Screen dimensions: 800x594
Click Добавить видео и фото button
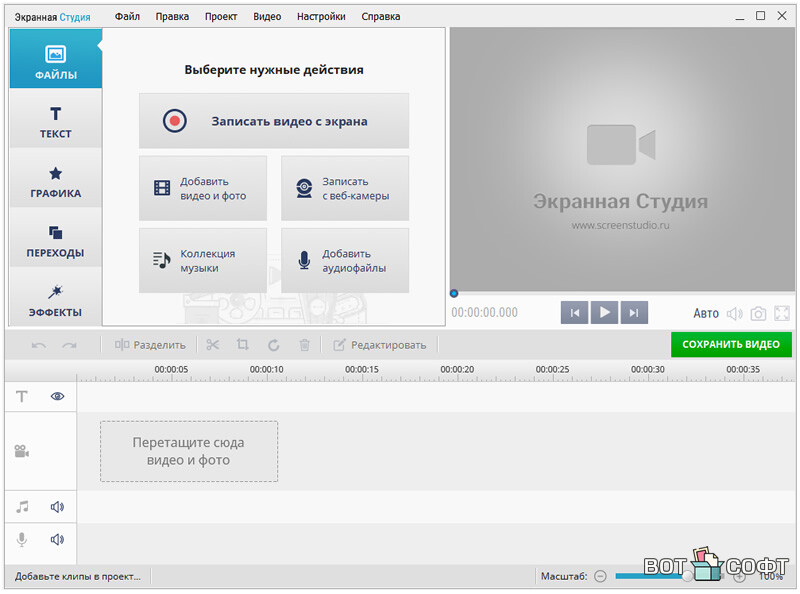[203, 188]
